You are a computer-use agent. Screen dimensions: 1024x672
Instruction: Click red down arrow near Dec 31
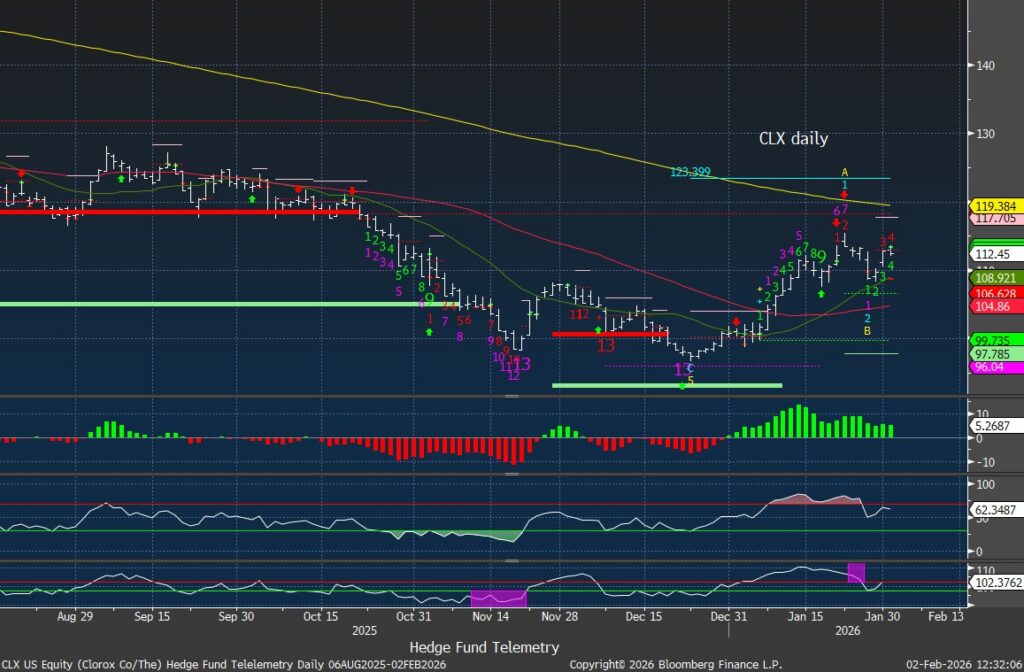(736, 321)
